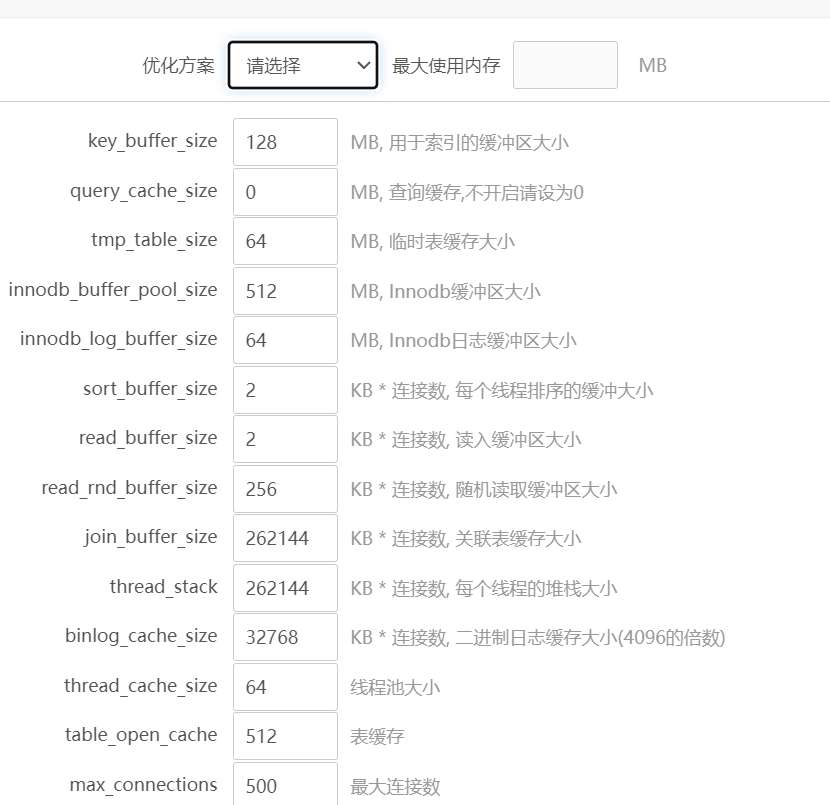Click the 最大使用内存 label text
This screenshot has height=805, width=830.
pyautogui.click(x=446, y=66)
